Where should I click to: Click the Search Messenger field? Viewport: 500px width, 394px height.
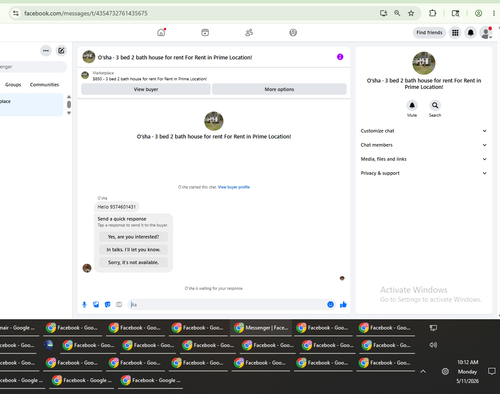[x=33, y=67]
